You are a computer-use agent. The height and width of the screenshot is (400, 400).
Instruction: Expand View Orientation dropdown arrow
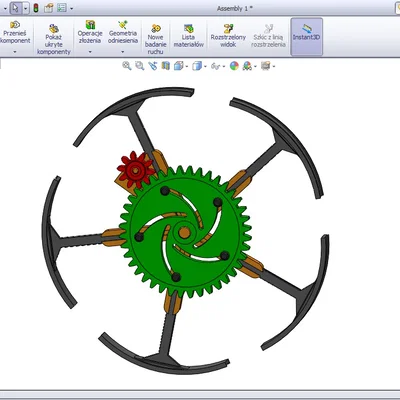pyautogui.click(x=187, y=67)
